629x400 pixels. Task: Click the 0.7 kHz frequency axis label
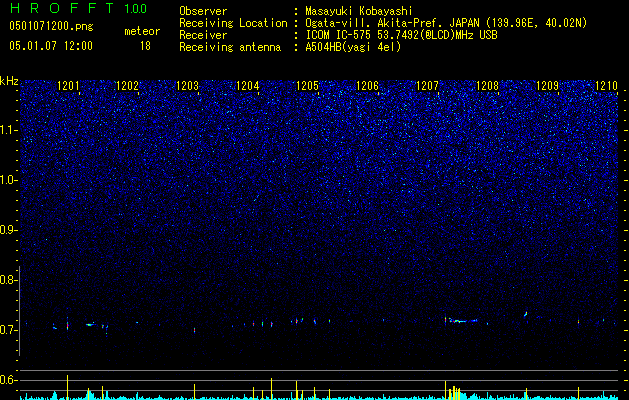click(9, 330)
